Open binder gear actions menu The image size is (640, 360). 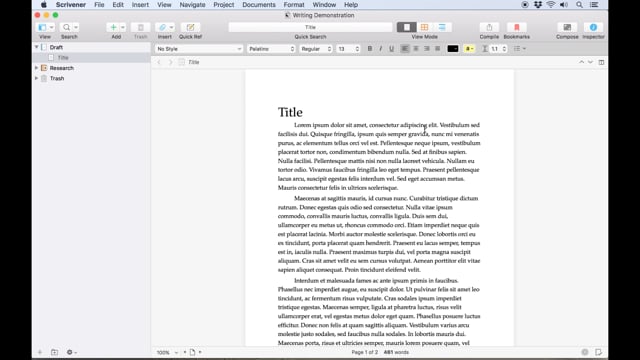[x=71, y=352]
